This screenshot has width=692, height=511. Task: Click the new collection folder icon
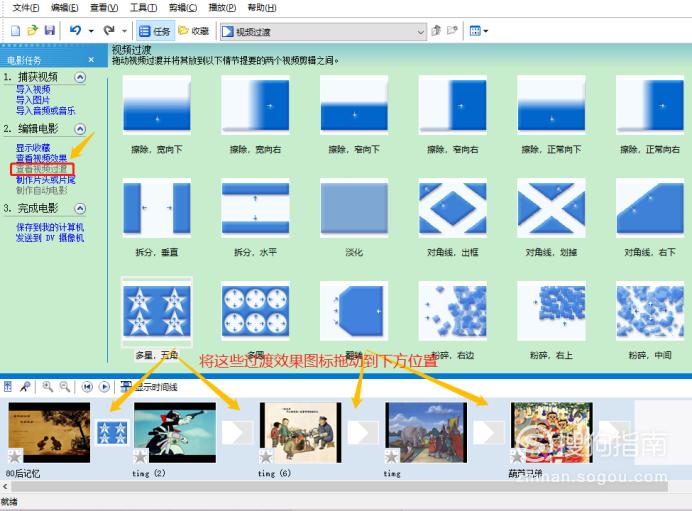click(452, 31)
